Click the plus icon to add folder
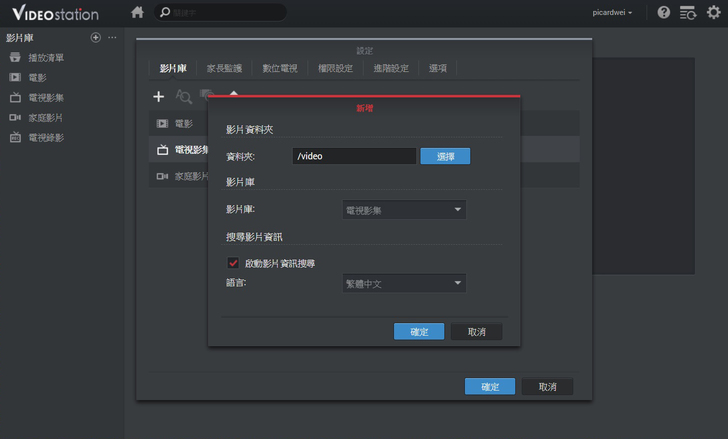The image size is (728, 439). pos(158,97)
